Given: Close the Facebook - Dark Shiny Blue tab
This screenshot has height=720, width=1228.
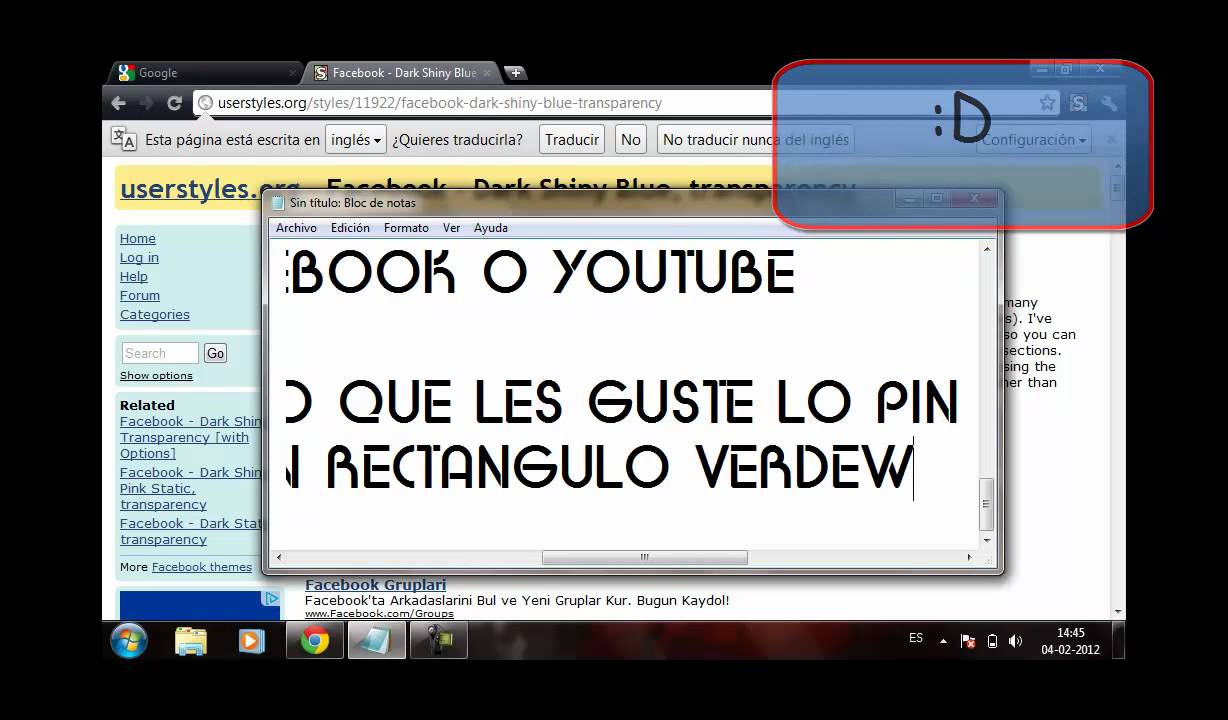Looking at the screenshot, I should (488, 72).
